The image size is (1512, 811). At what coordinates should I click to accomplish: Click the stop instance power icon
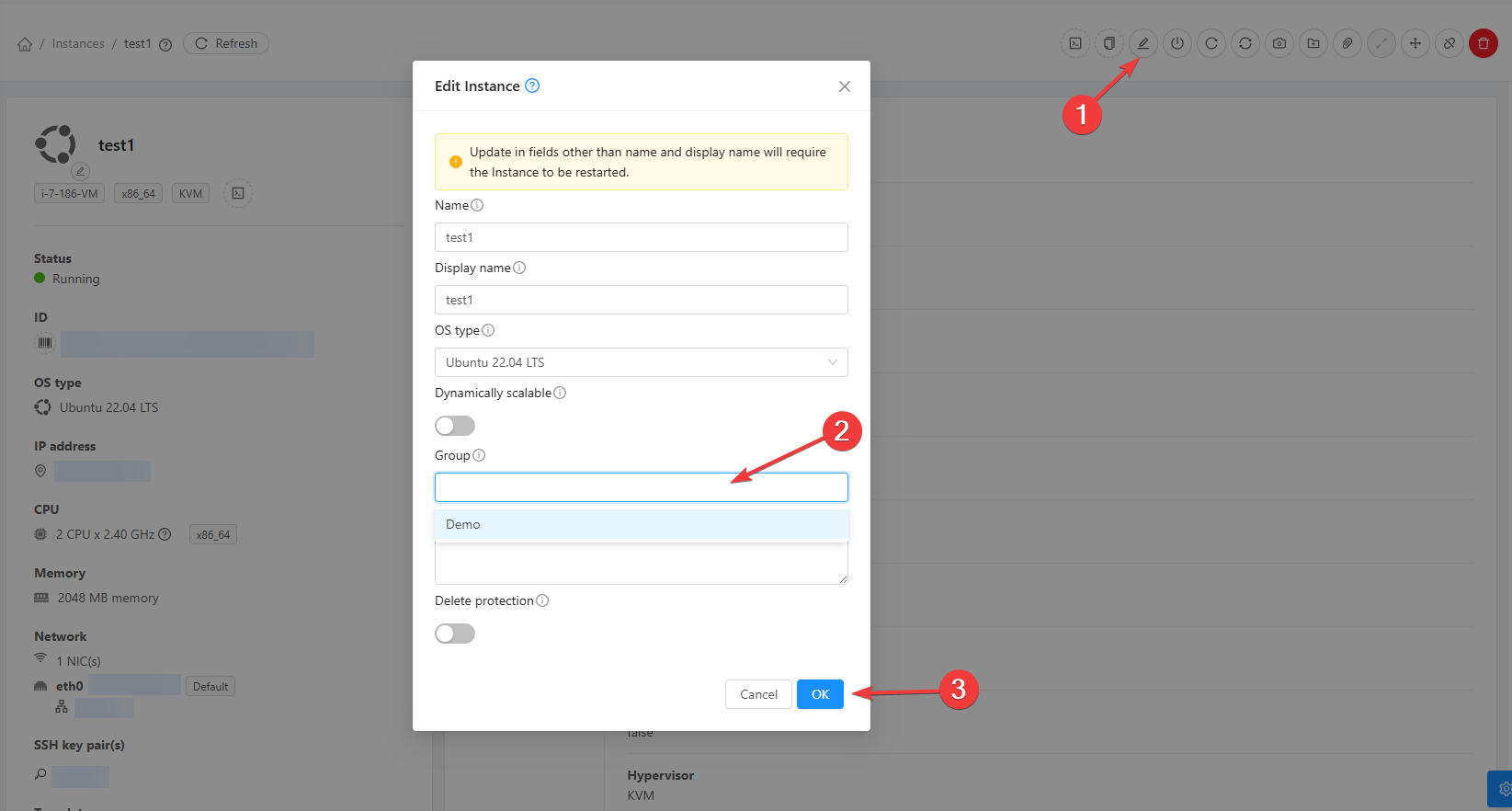click(x=1177, y=43)
